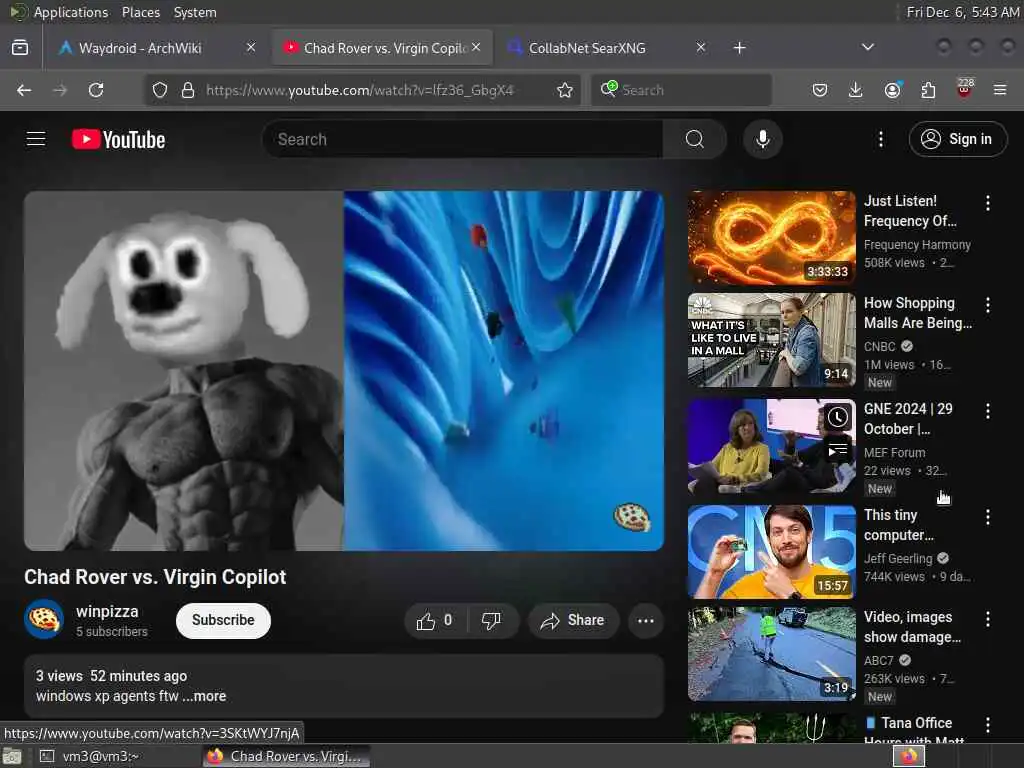Open options for How Shopping Malls video

click(987, 305)
